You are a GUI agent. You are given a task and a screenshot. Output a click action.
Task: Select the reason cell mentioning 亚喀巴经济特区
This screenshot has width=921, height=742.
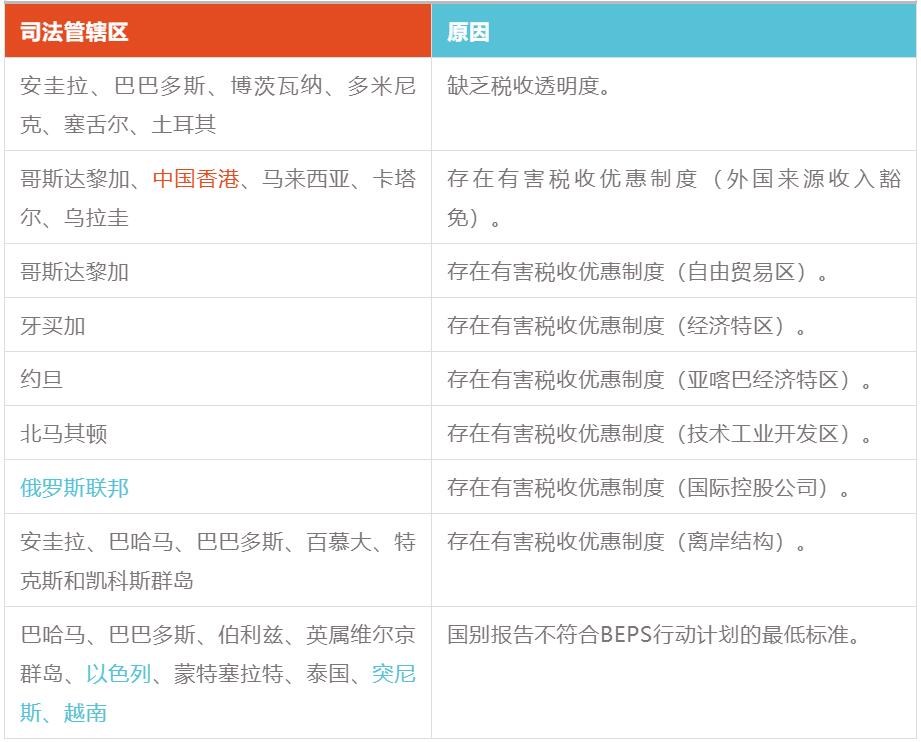(660, 380)
